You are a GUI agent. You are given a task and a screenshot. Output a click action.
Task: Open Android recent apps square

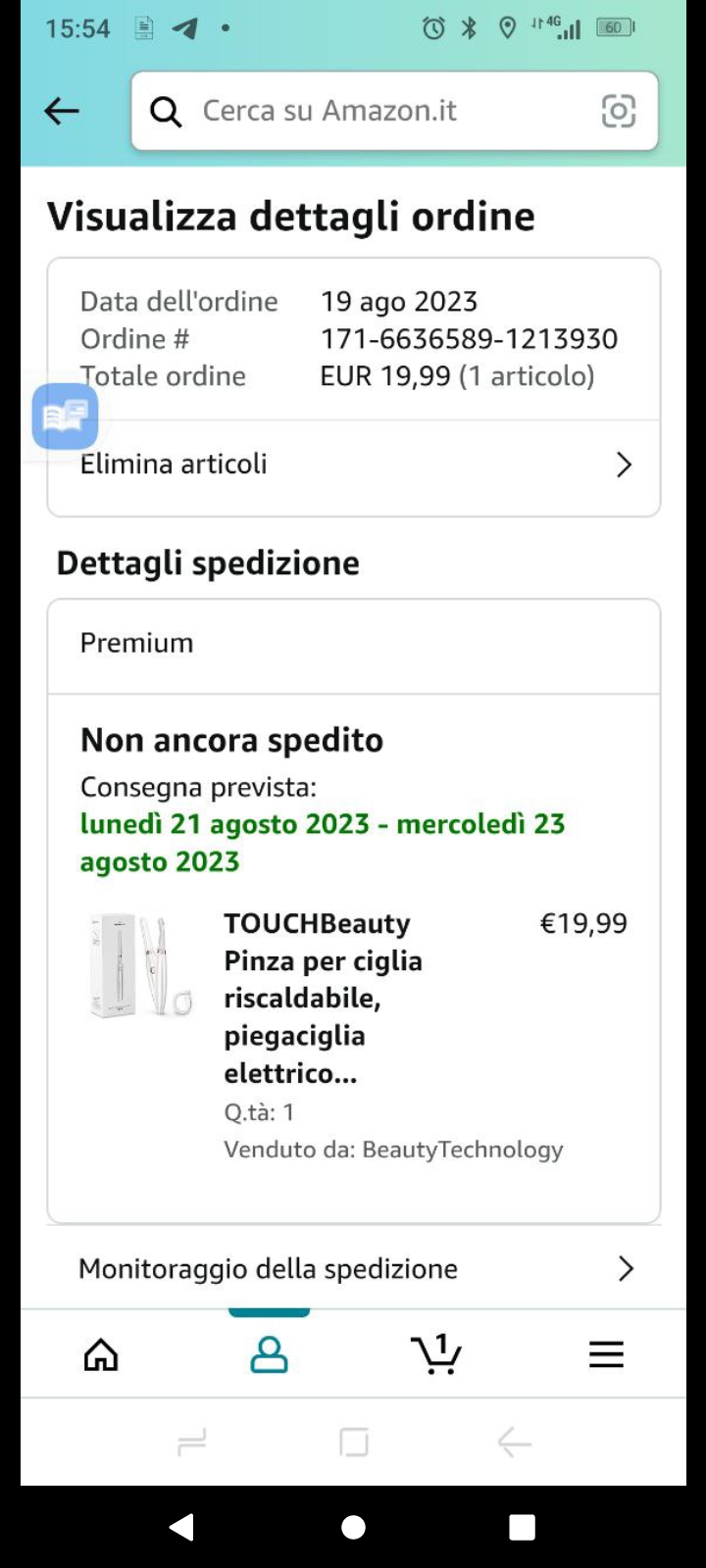523,1527
